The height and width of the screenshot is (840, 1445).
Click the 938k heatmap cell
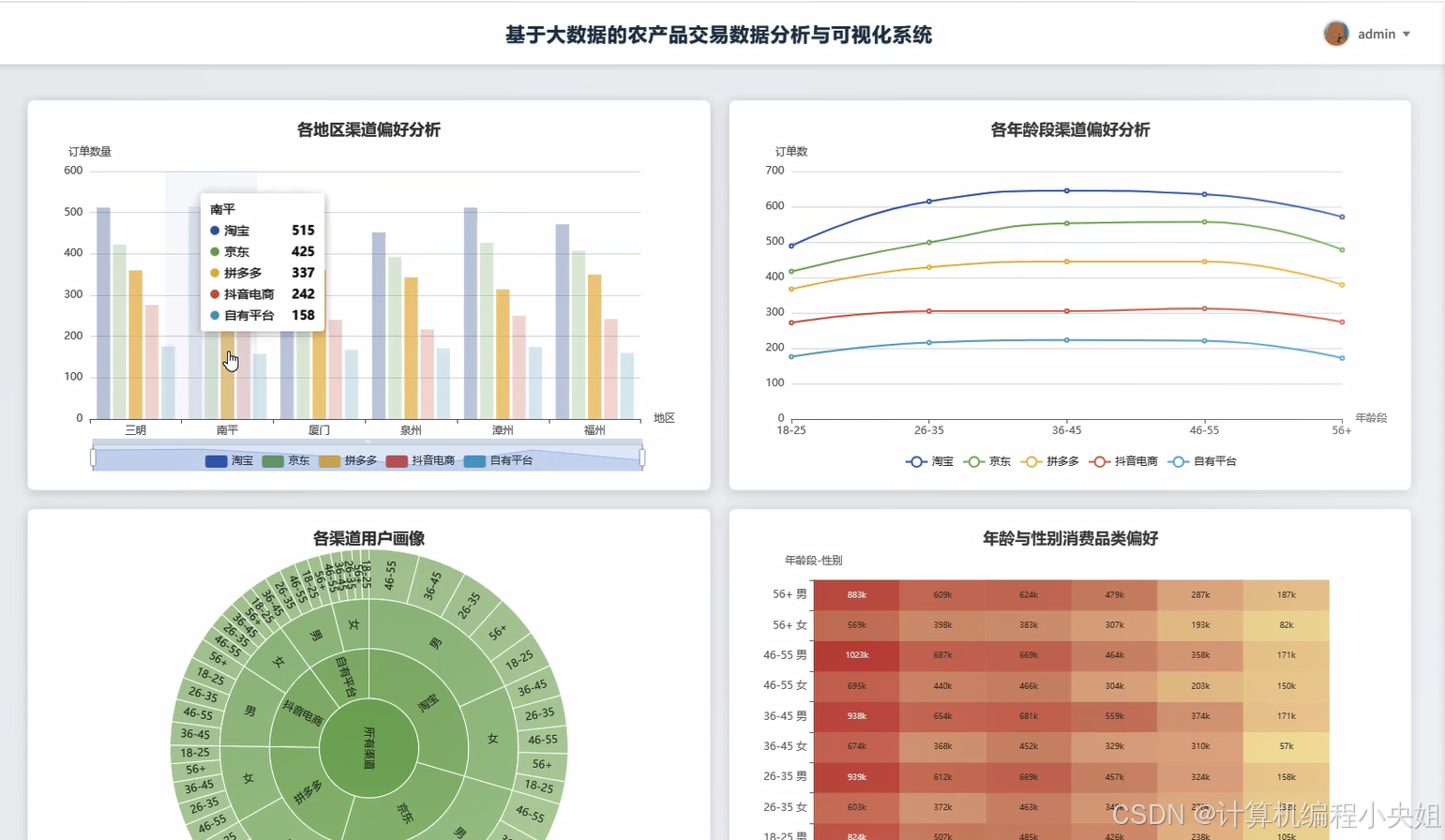pos(856,716)
